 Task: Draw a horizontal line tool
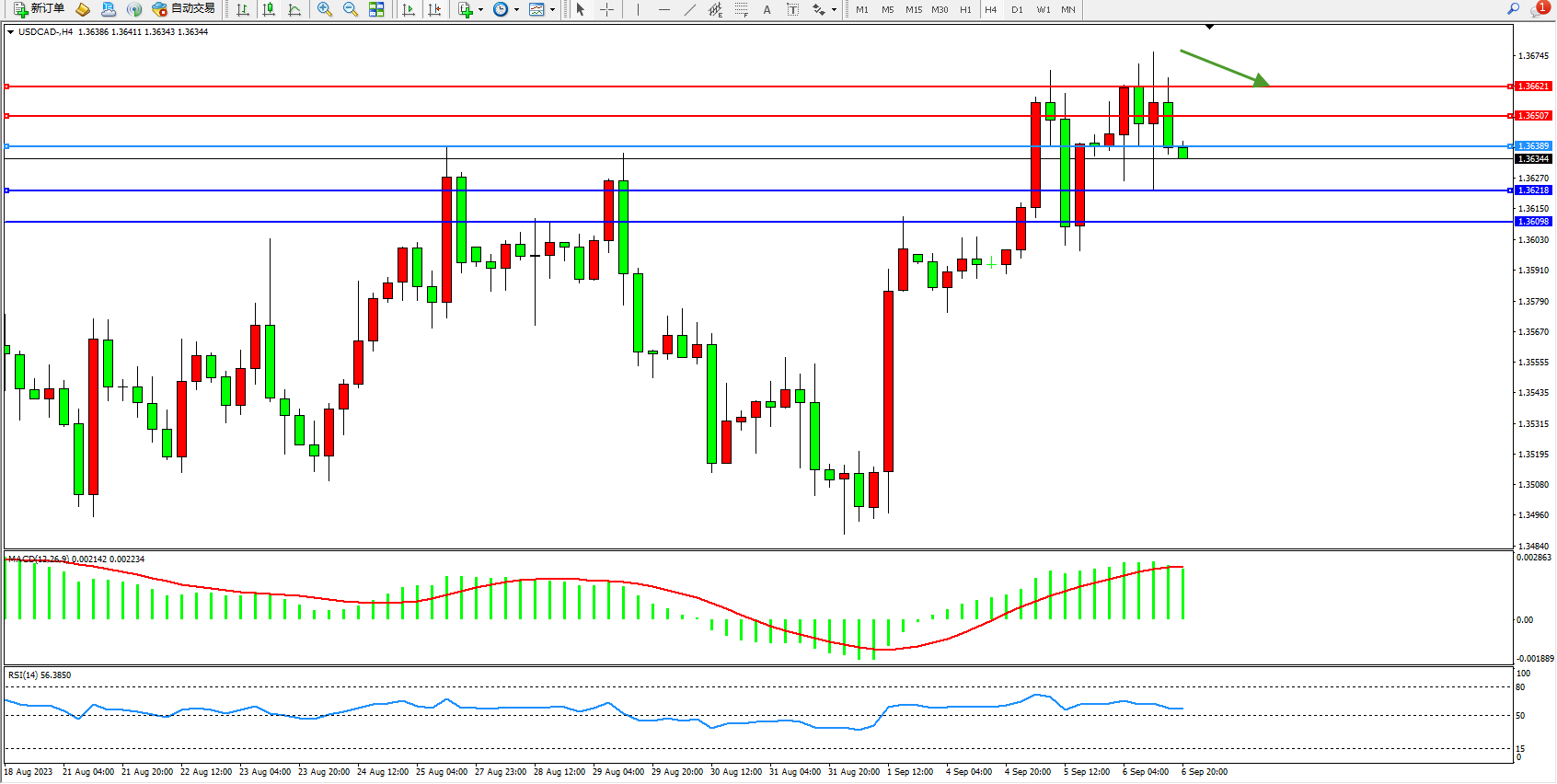tap(663, 9)
